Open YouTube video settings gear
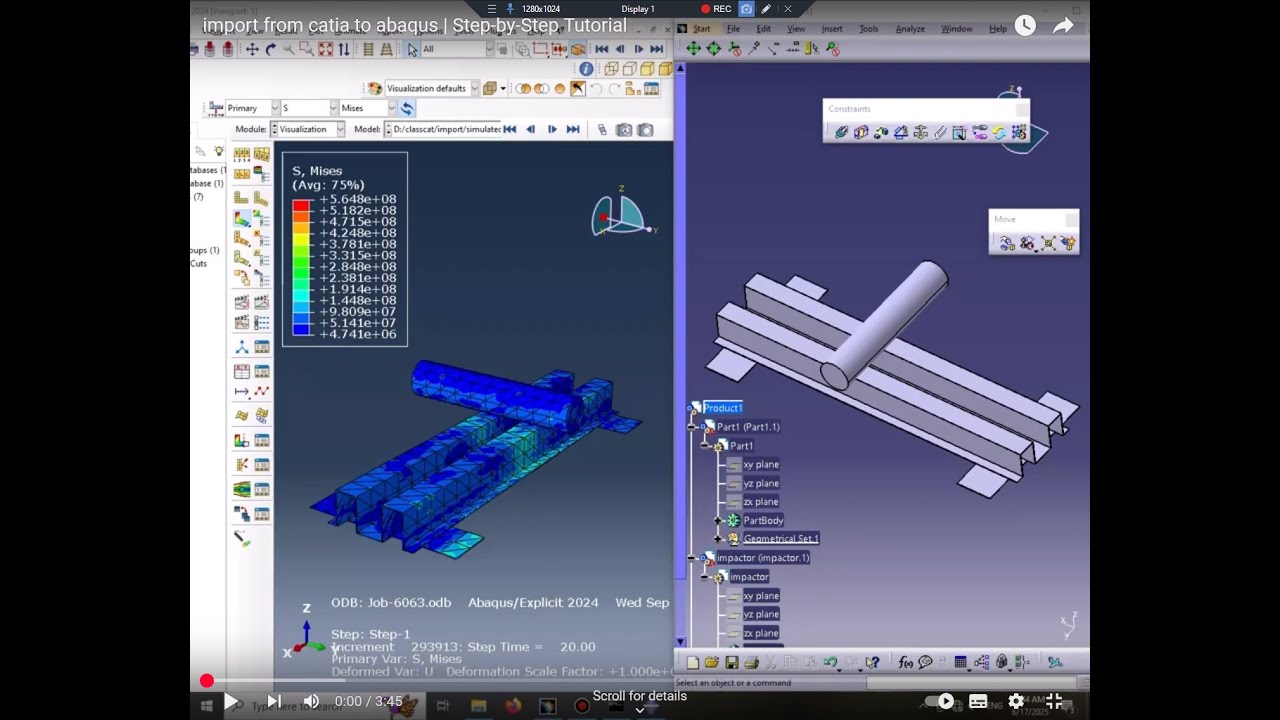The image size is (1280, 720). (1016, 701)
